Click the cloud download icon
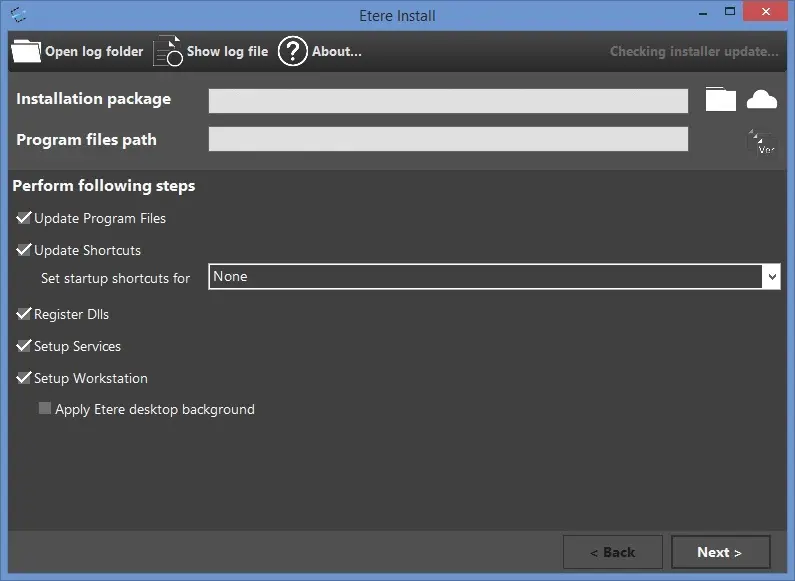795x581 pixels. coord(762,99)
